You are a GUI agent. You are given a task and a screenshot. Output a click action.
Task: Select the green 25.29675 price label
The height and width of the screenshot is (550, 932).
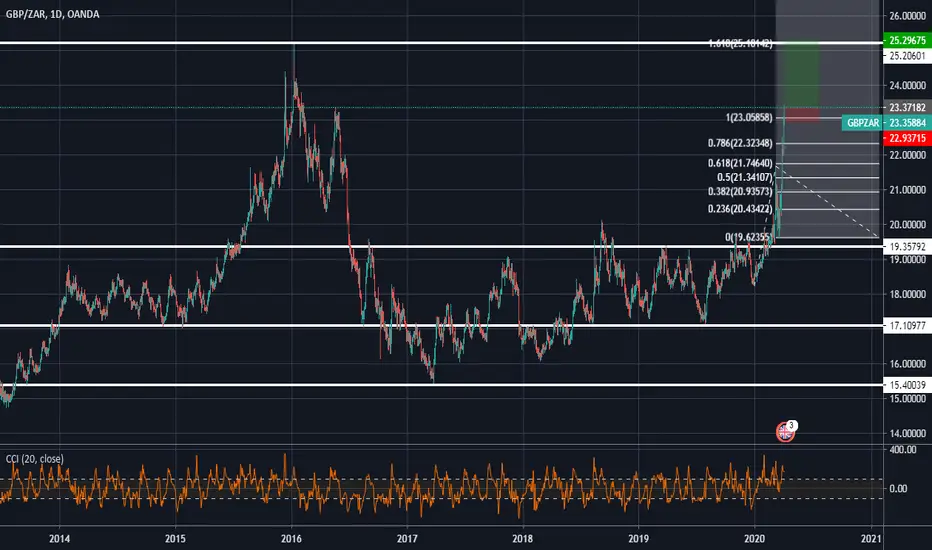pos(907,40)
